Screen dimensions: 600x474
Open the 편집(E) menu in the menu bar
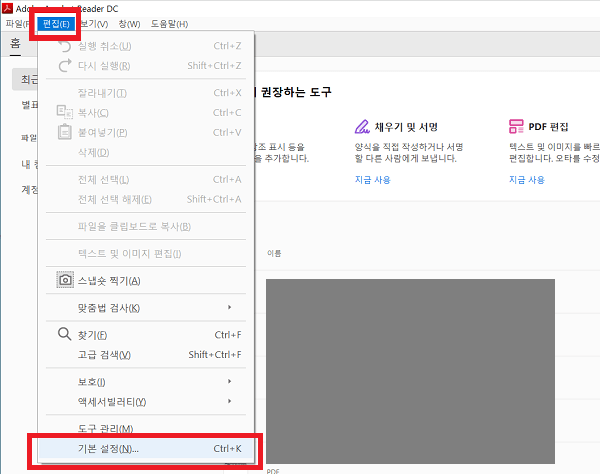(x=56, y=24)
